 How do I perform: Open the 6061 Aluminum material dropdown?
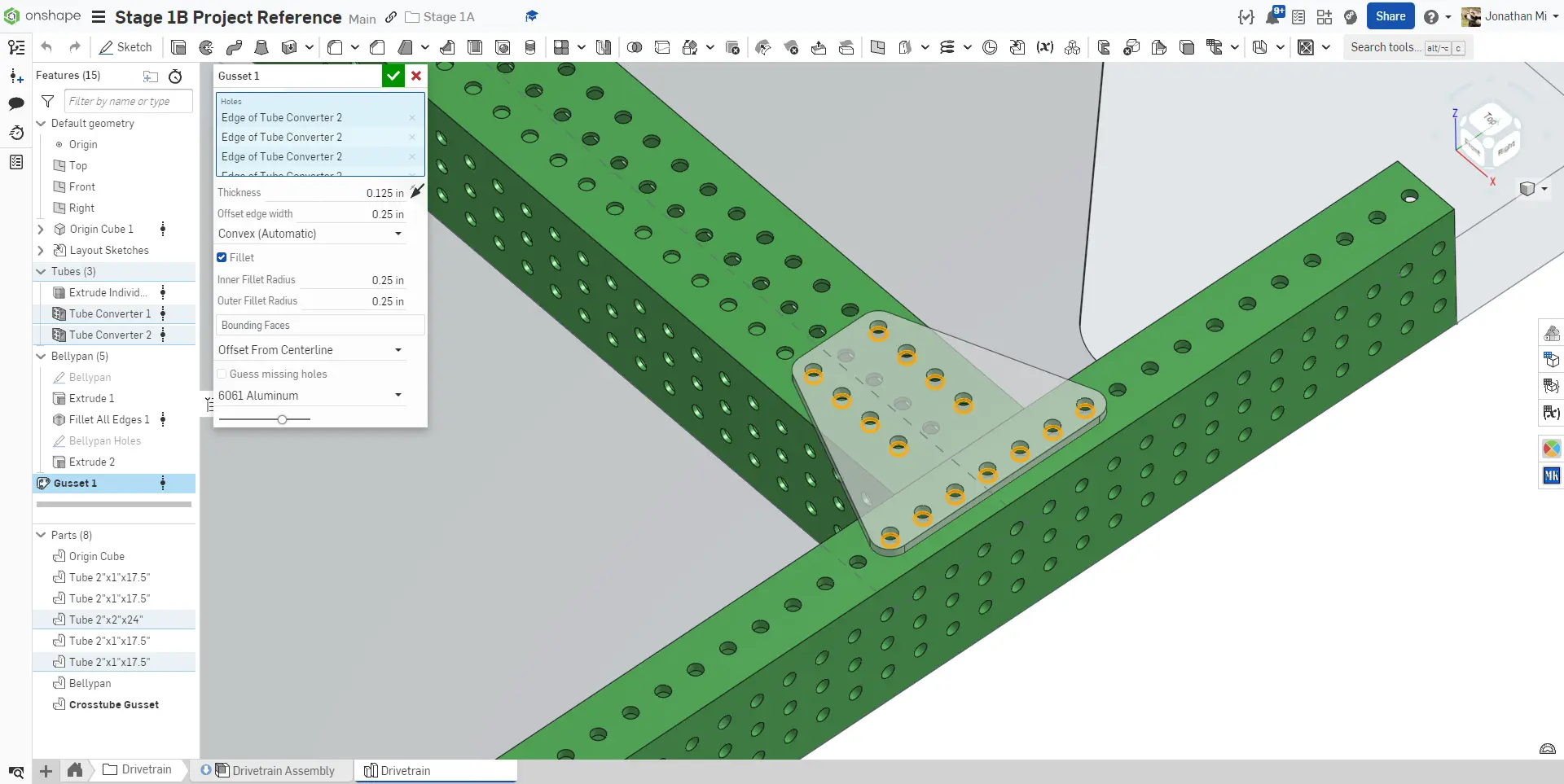pyautogui.click(x=310, y=396)
